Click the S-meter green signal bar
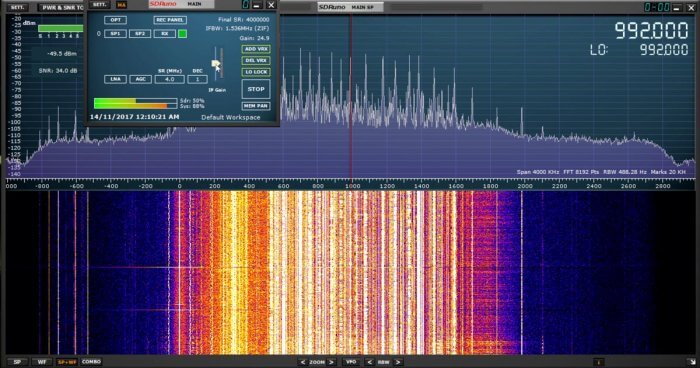 (x=60, y=29)
